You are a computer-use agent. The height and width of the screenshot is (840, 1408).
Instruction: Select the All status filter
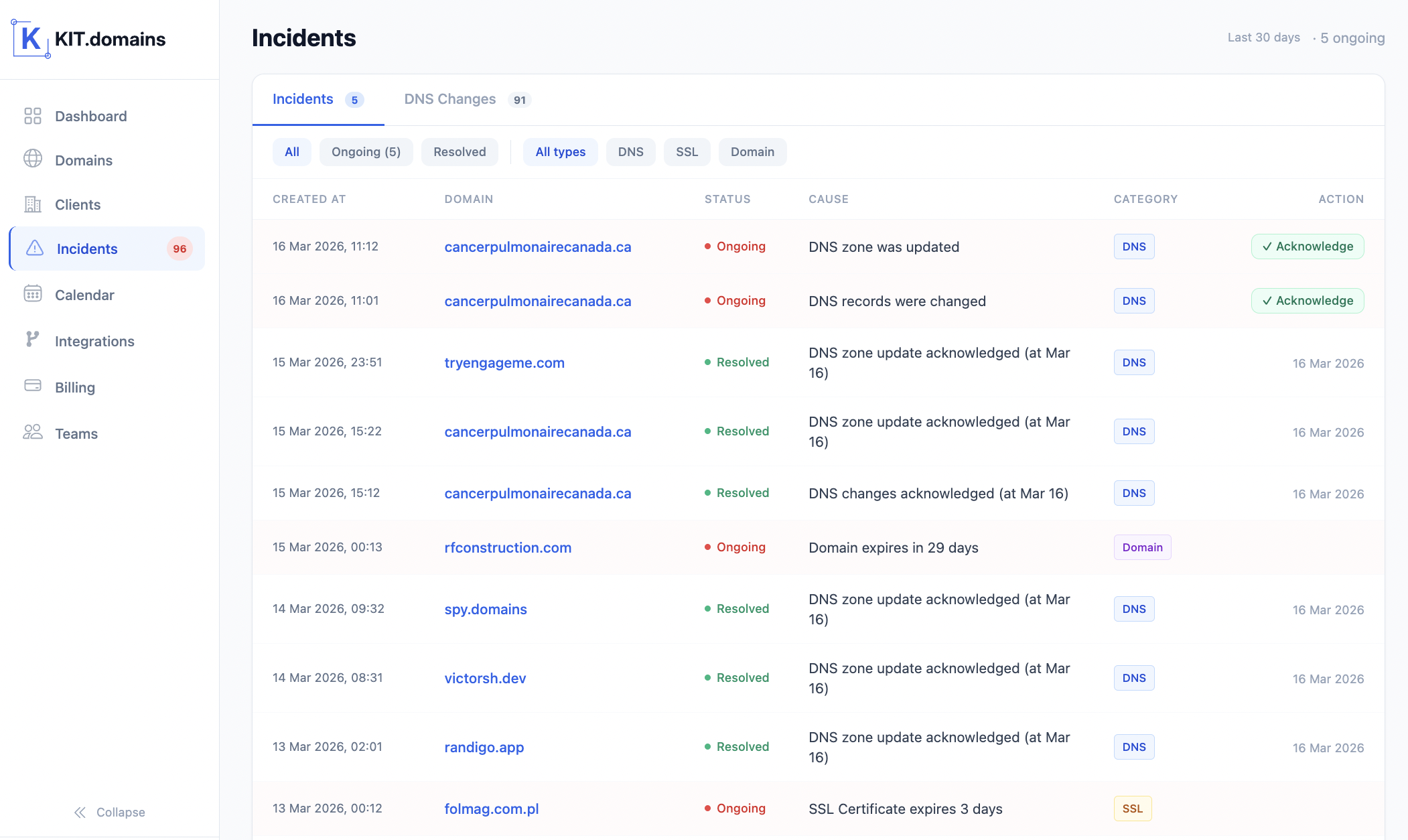292,152
